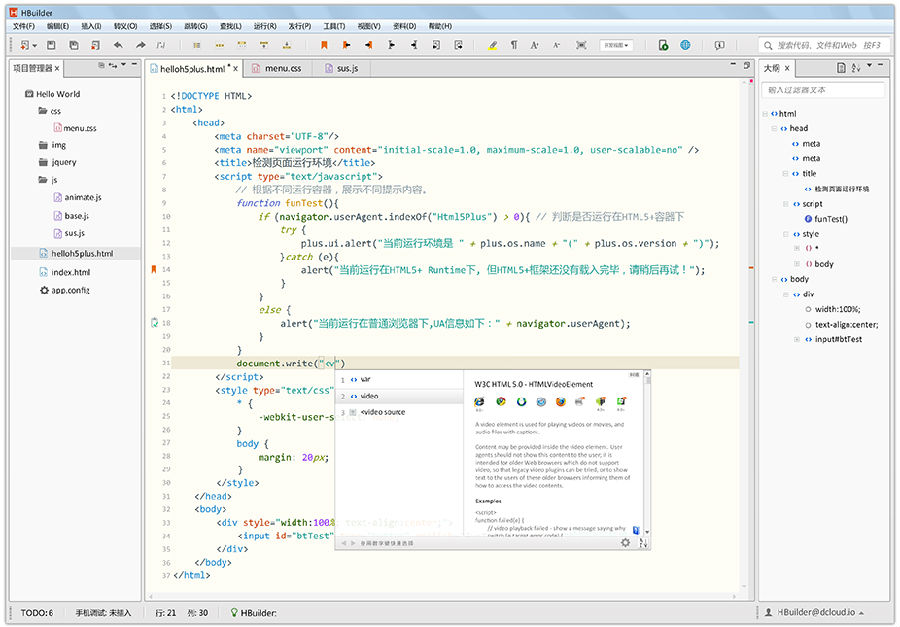Minimize the editor area with its dash button

(x=733, y=65)
